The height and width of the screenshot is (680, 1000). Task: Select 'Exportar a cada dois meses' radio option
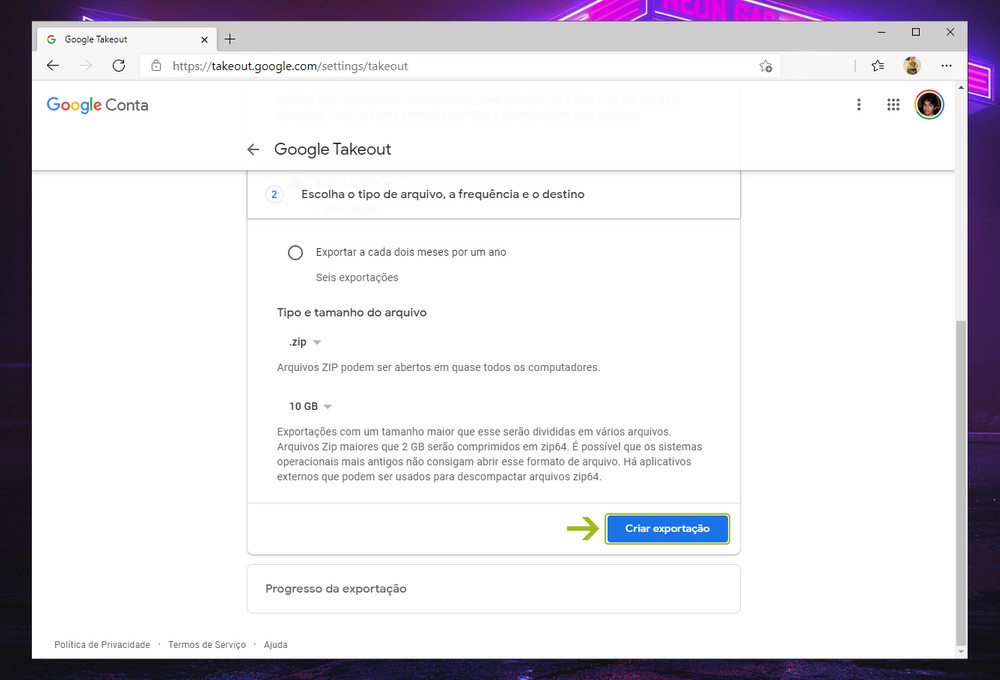pyautogui.click(x=295, y=253)
